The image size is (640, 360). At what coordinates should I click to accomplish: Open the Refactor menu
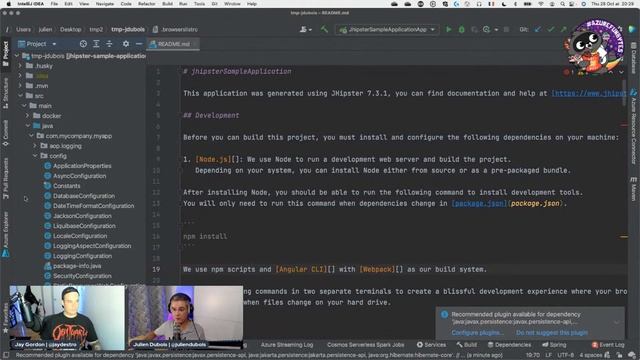point(147,4)
